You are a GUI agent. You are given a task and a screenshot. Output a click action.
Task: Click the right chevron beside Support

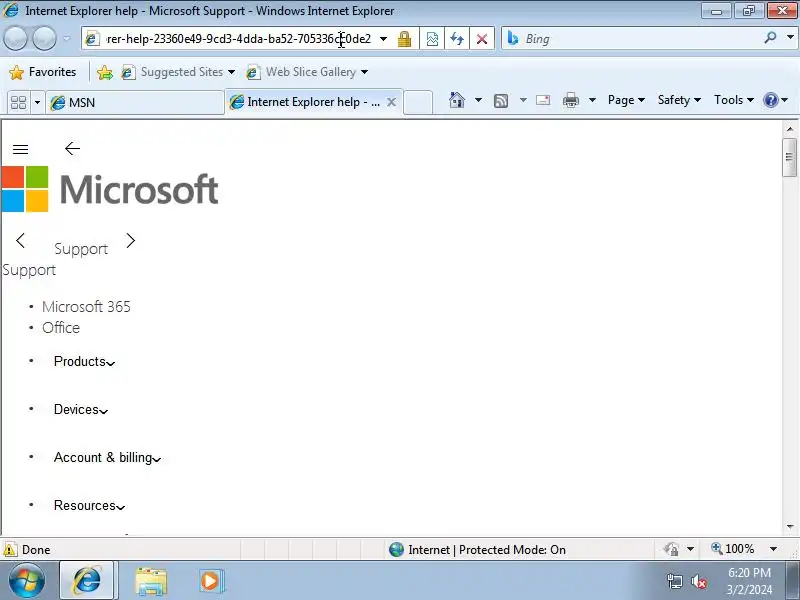[x=131, y=240]
